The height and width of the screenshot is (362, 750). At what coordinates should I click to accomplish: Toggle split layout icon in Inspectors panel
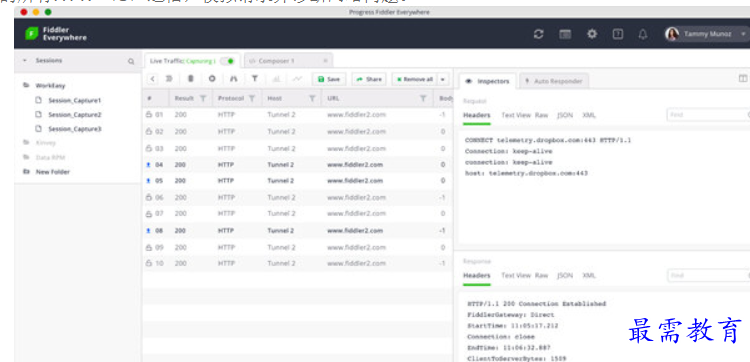coord(743,78)
